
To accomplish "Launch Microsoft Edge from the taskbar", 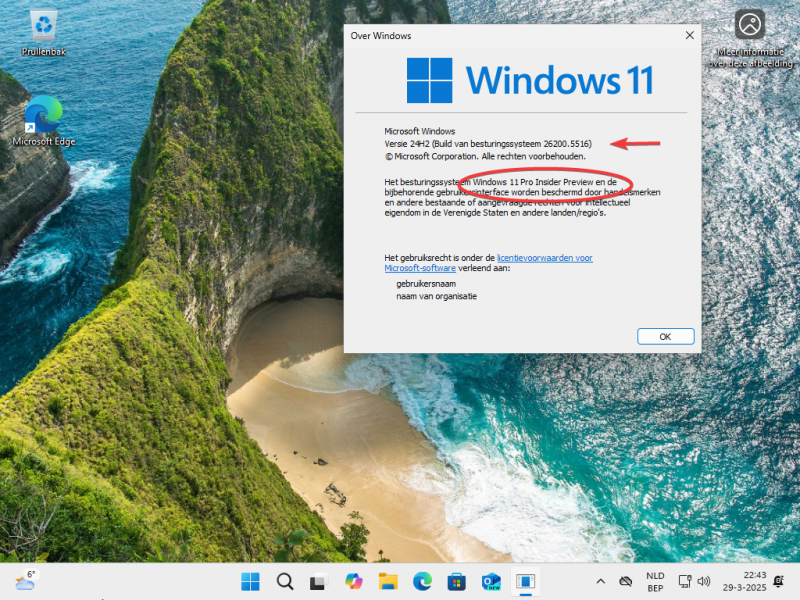I will click(422, 581).
